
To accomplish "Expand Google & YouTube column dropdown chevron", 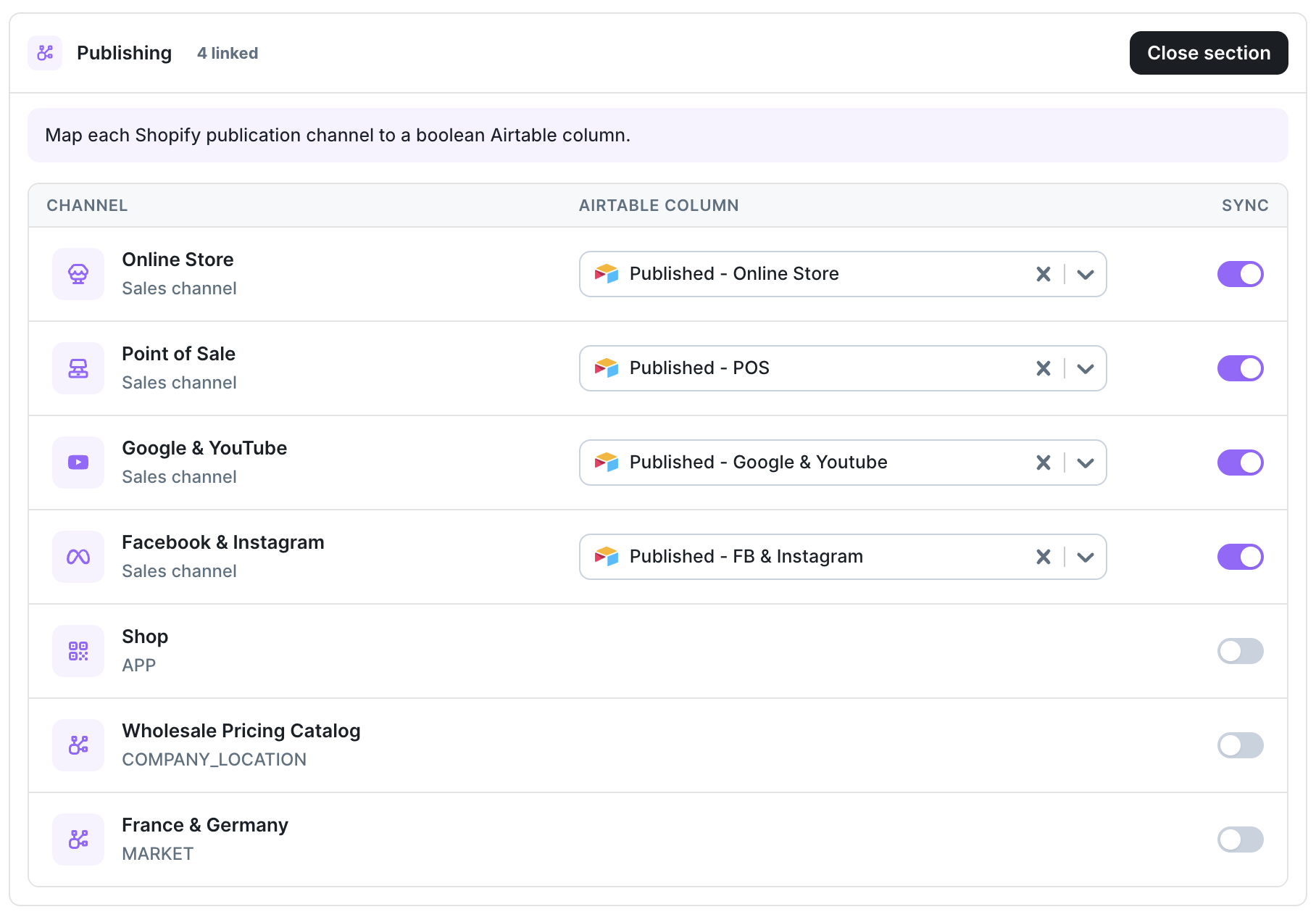I will click(x=1085, y=463).
